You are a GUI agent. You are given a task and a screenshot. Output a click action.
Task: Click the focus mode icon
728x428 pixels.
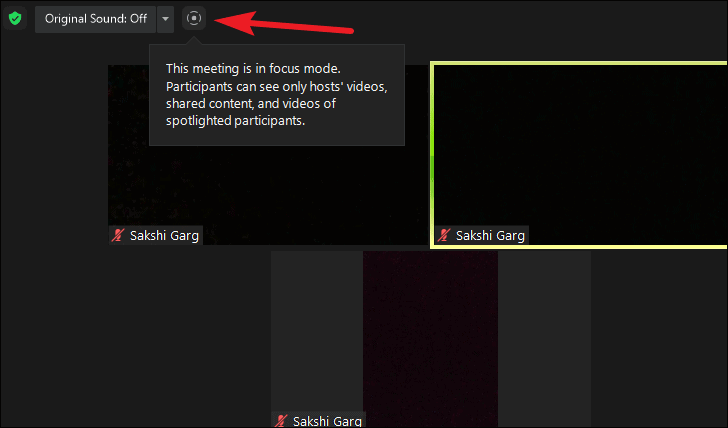coord(194,19)
